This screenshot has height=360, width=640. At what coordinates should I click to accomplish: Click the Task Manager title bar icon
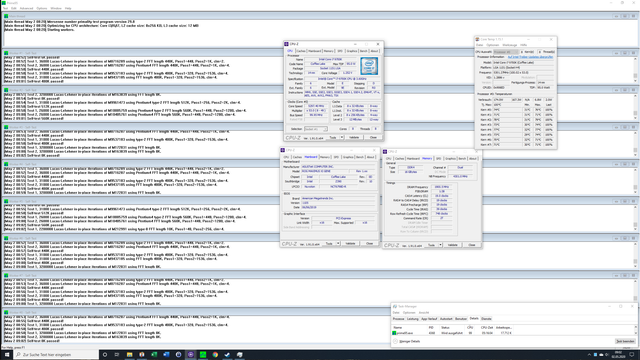coord(395,306)
